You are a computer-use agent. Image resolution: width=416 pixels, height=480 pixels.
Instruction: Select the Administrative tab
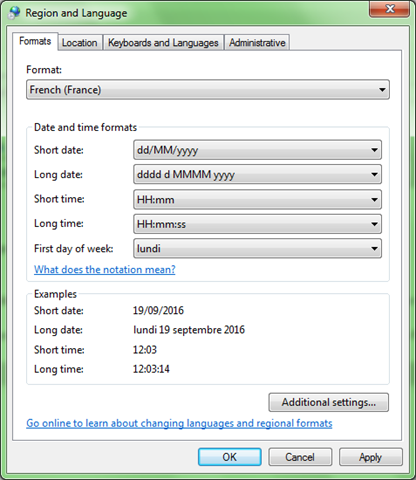click(x=257, y=43)
